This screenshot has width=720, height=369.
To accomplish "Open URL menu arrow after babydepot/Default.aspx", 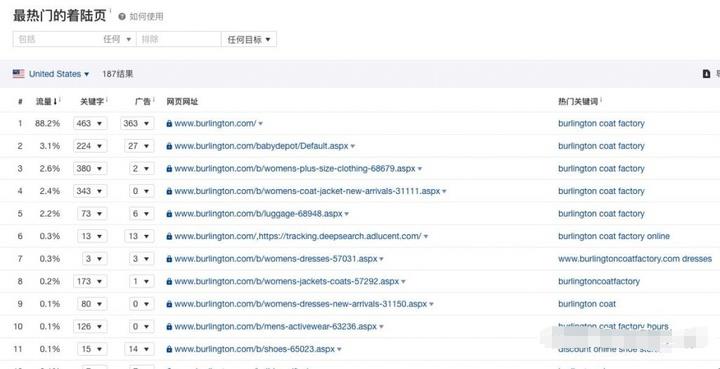I will pos(353,146).
